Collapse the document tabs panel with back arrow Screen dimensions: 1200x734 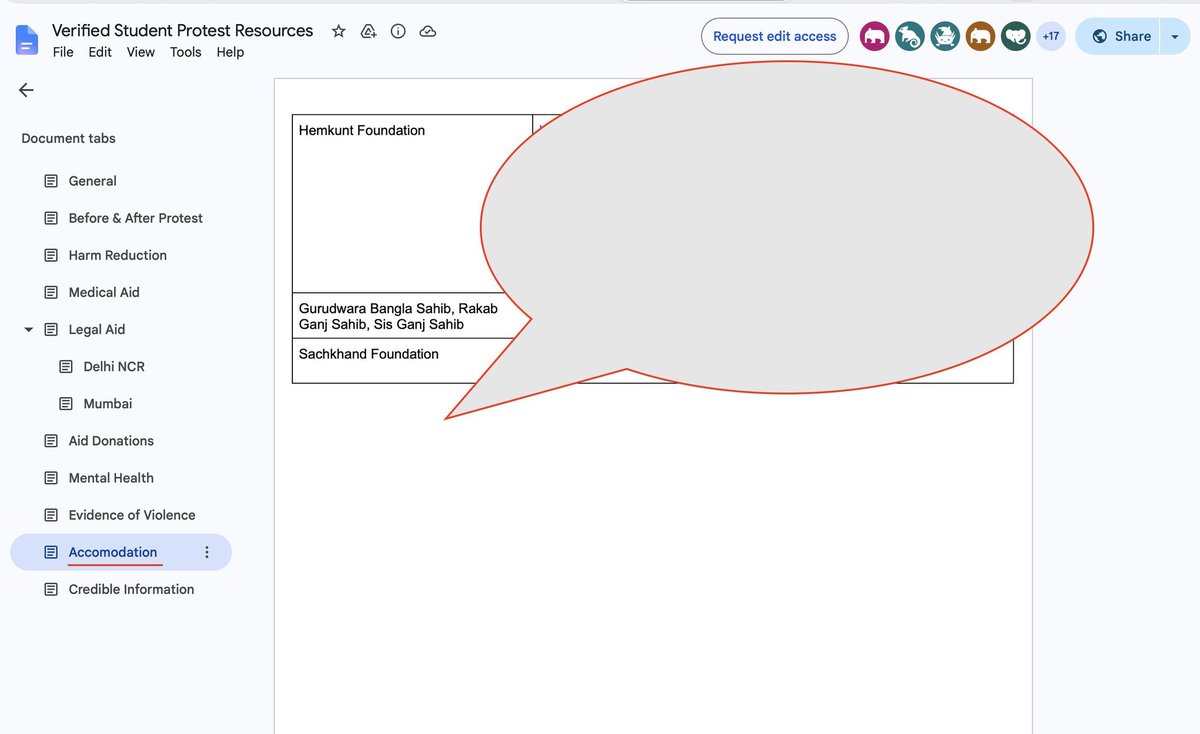click(26, 90)
